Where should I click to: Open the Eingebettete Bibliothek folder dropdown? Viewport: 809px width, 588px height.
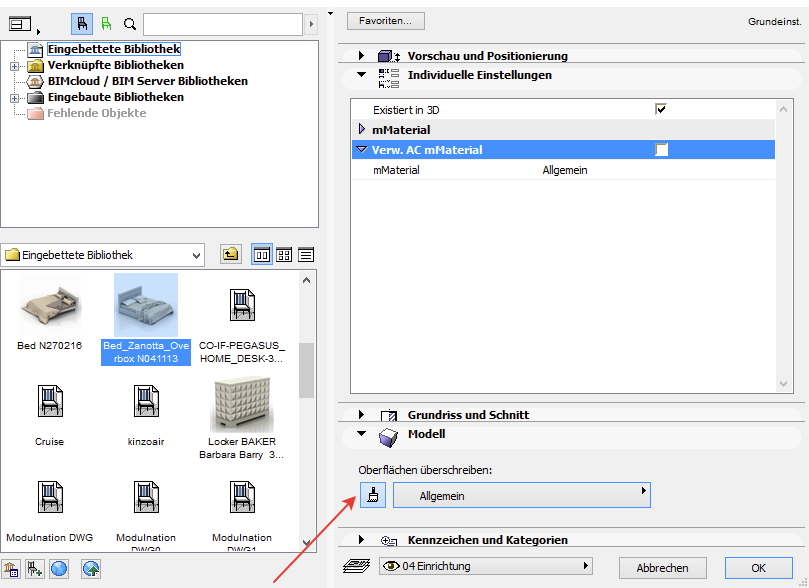click(103, 255)
